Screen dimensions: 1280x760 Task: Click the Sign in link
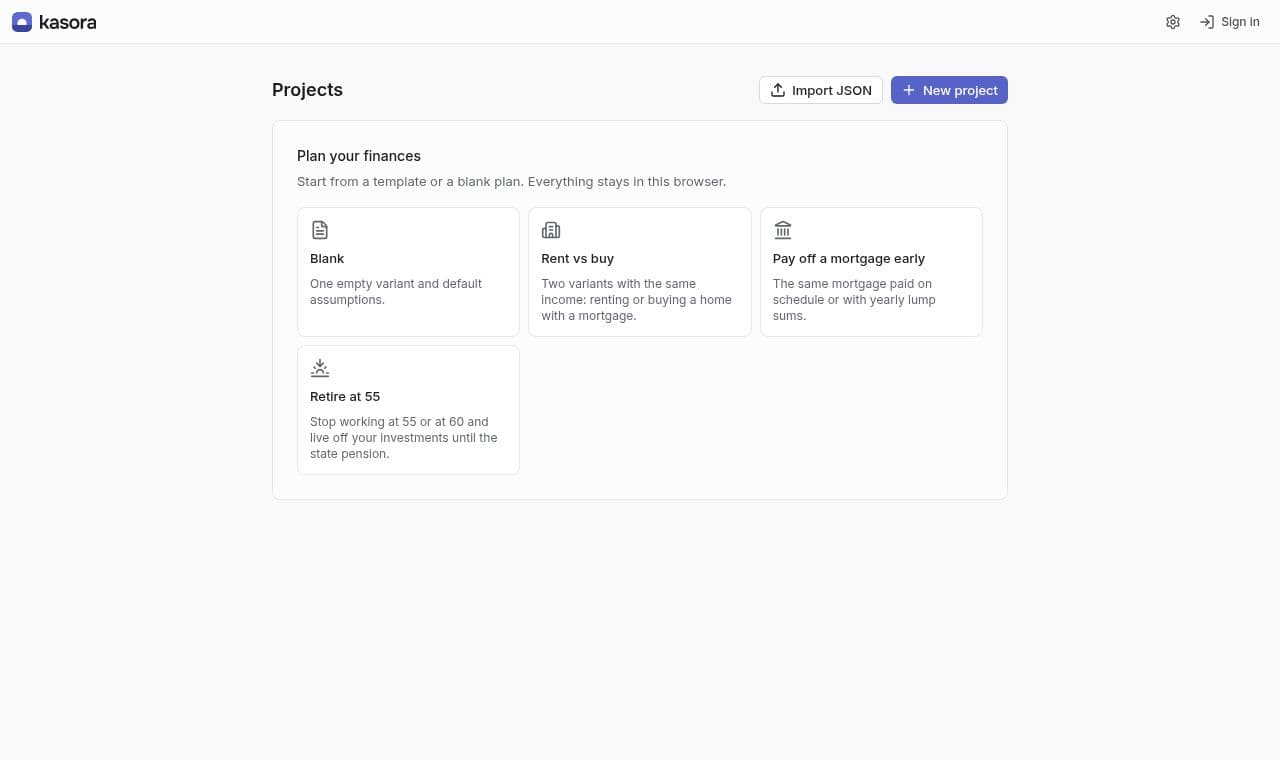1230,22
